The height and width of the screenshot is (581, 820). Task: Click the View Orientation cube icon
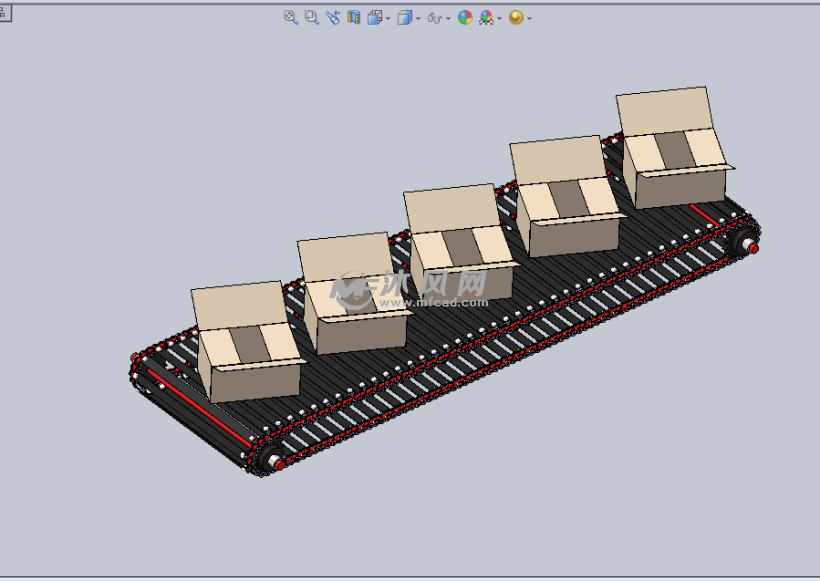click(375, 18)
